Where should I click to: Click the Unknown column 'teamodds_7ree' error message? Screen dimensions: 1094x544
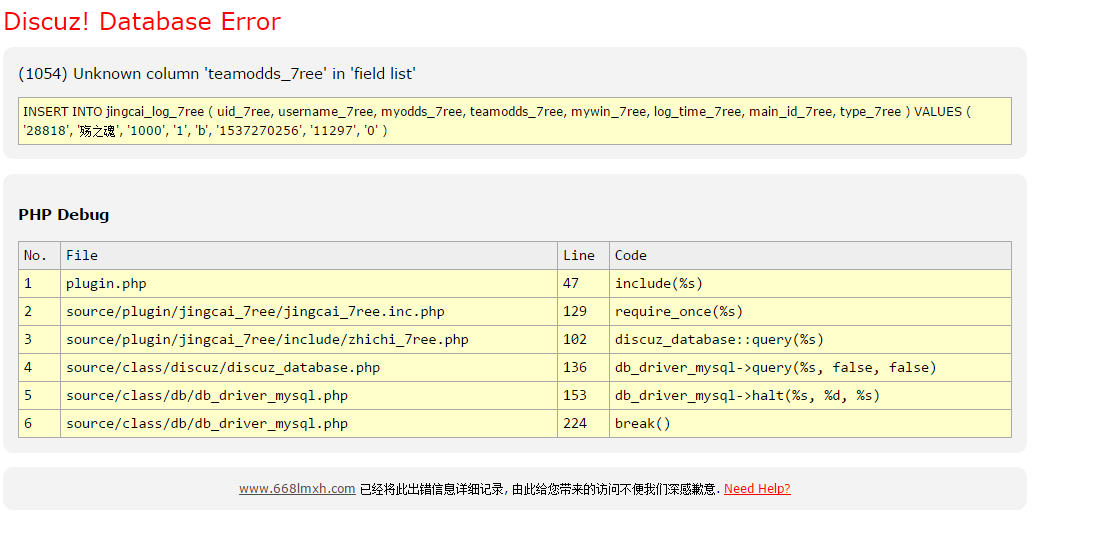pos(217,74)
